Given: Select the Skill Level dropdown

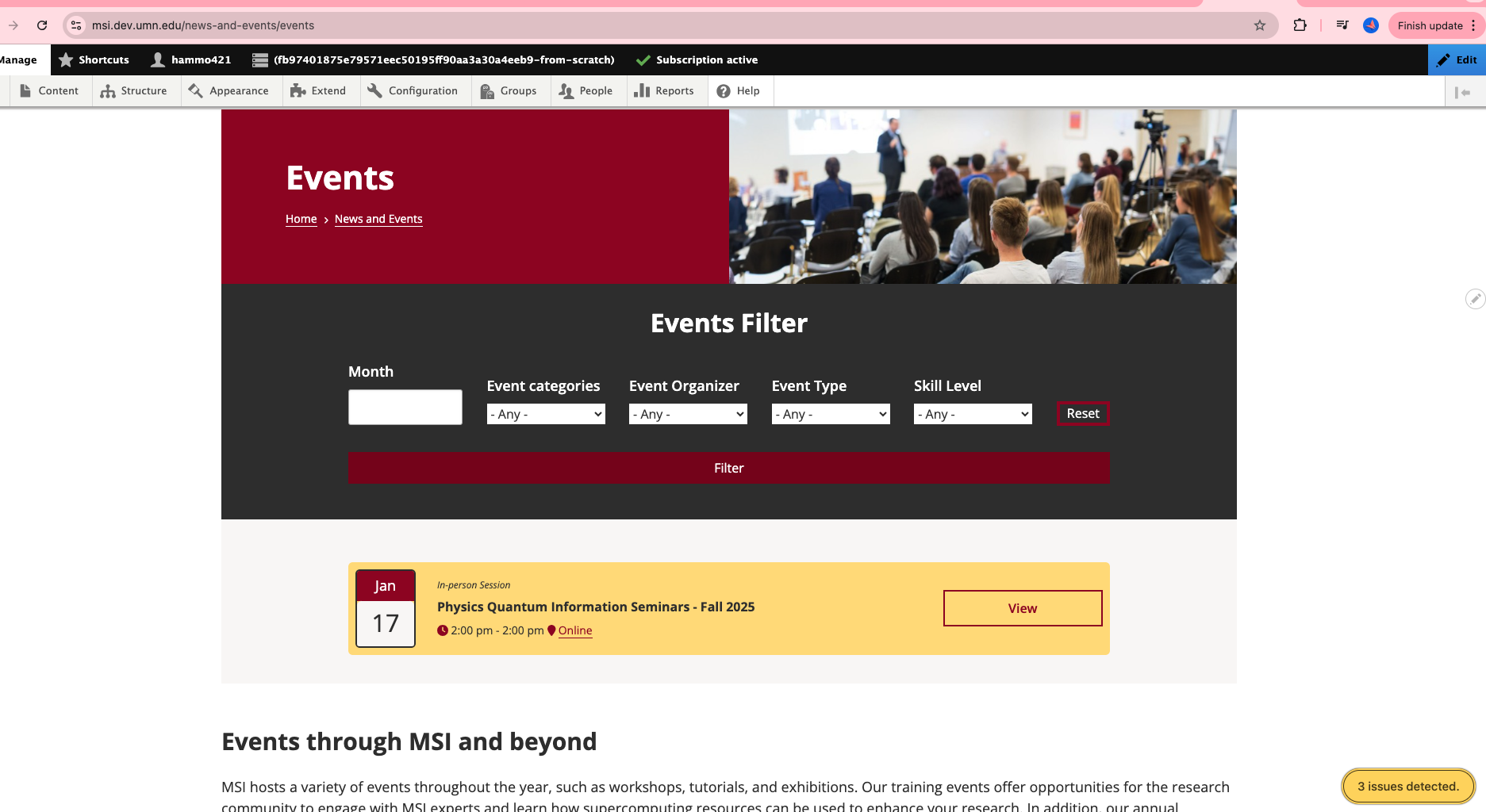Looking at the screenshot, I should point(973,414).
